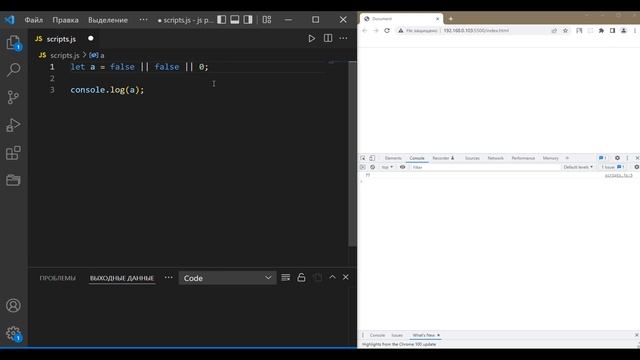640x360 pixels.
Task: Open DevTools settings gear
Action: pyautogui.click(x=617, y=158)
